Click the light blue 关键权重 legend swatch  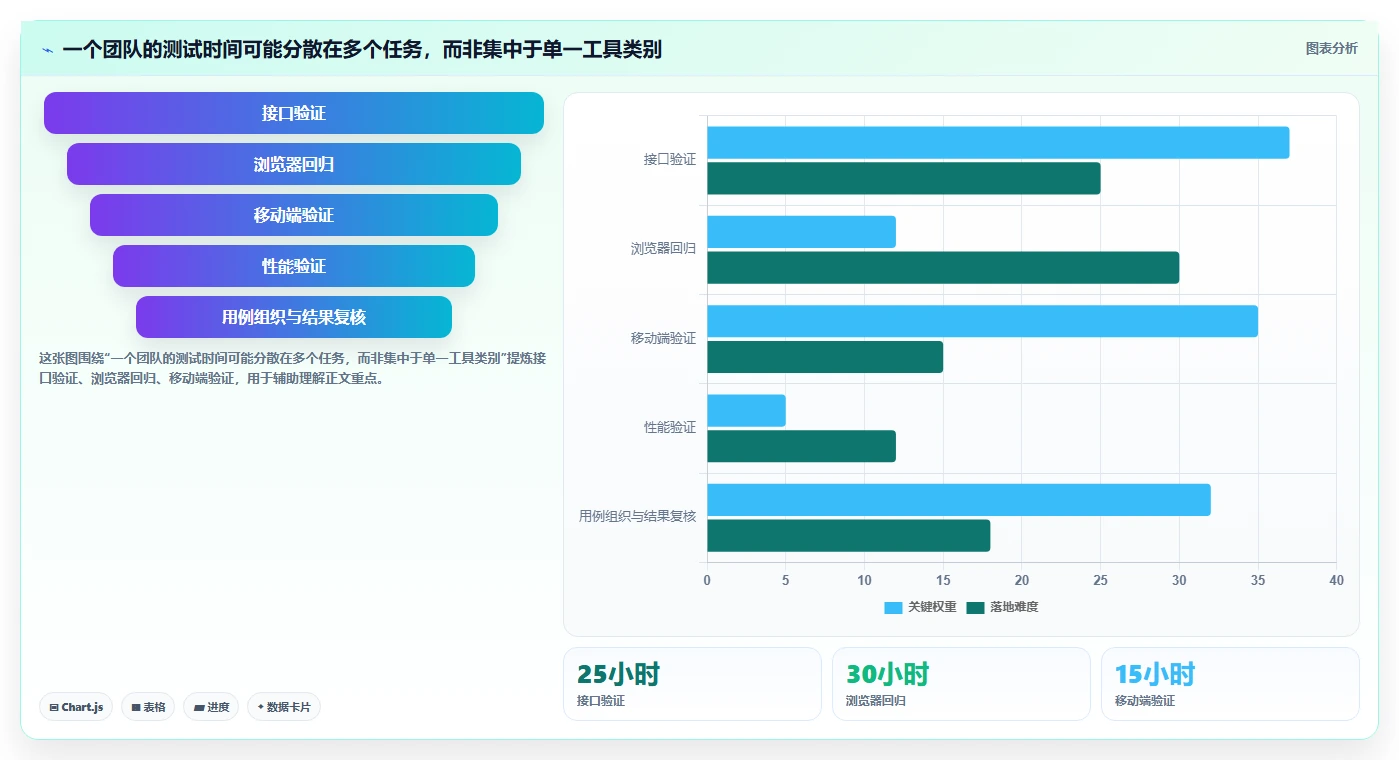pyautogui.click(x=893, y=608)
